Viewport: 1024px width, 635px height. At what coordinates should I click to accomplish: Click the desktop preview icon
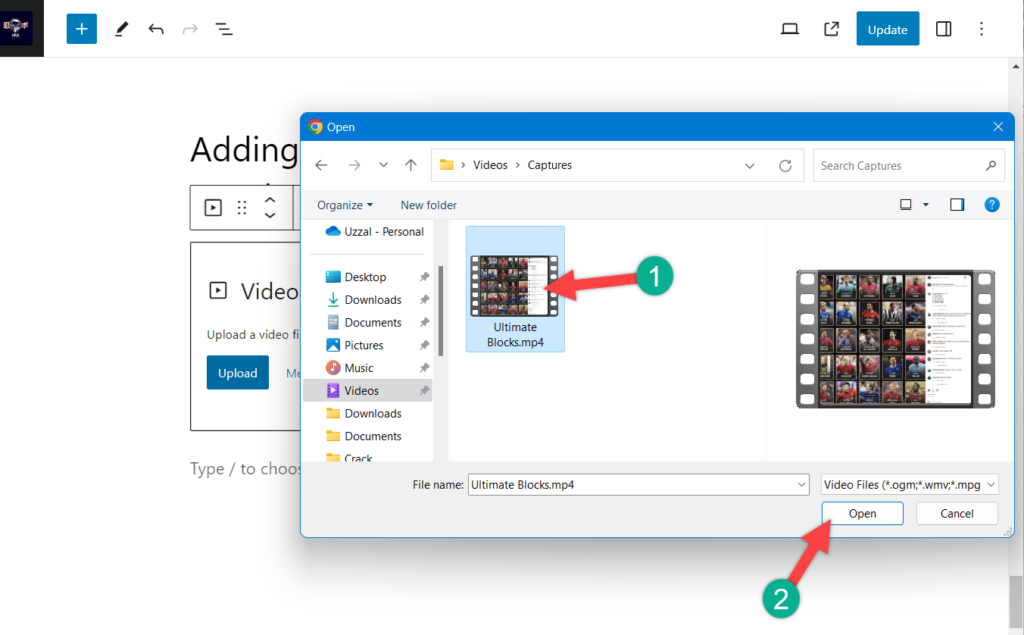[789, 29]
